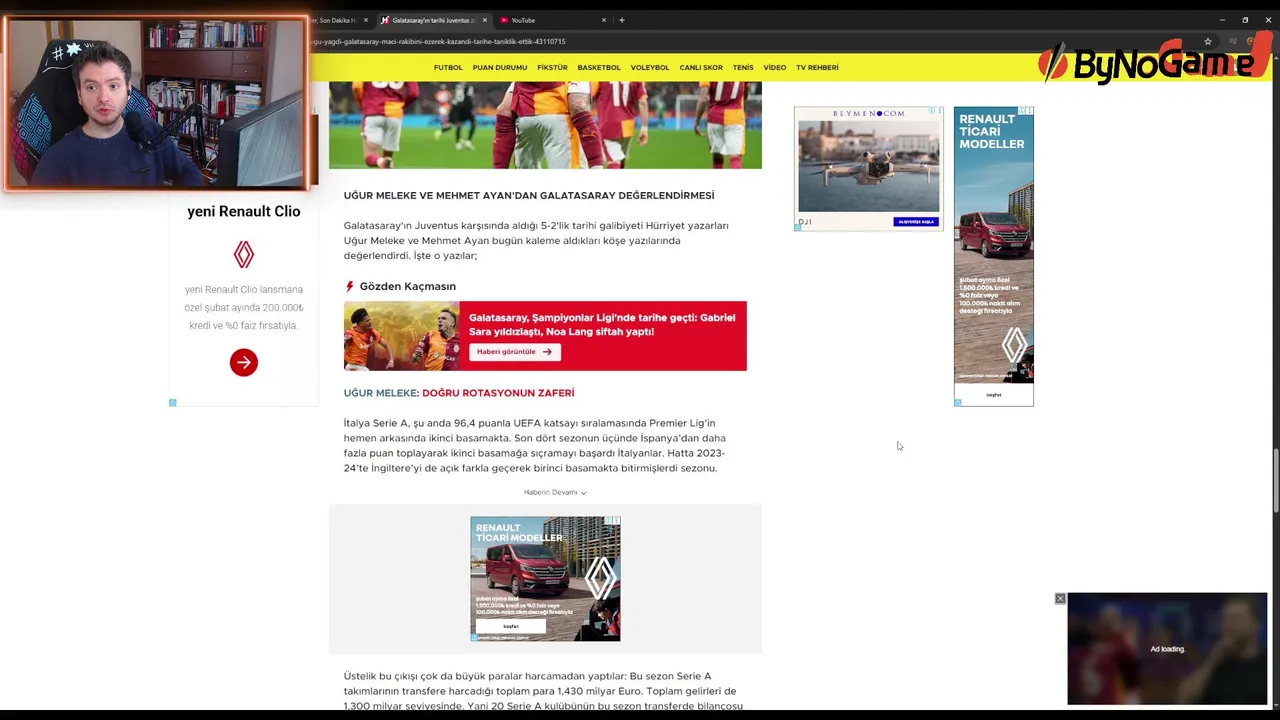Click 'keşfet' button in in-article Renault ad

point(511,627)
